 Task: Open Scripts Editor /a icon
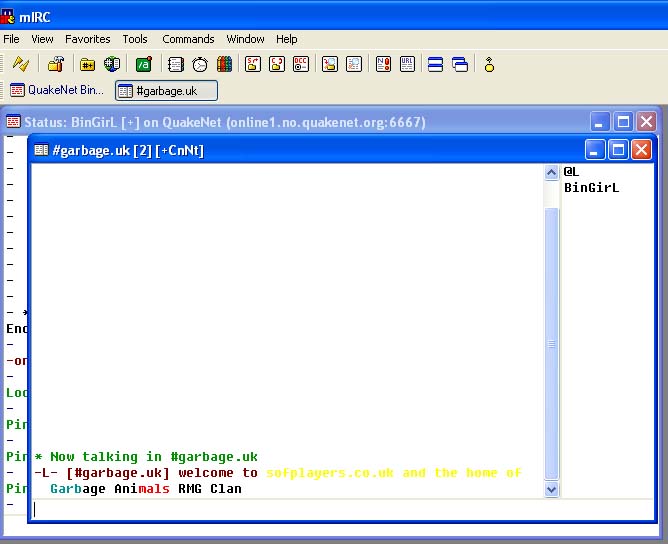144,64
